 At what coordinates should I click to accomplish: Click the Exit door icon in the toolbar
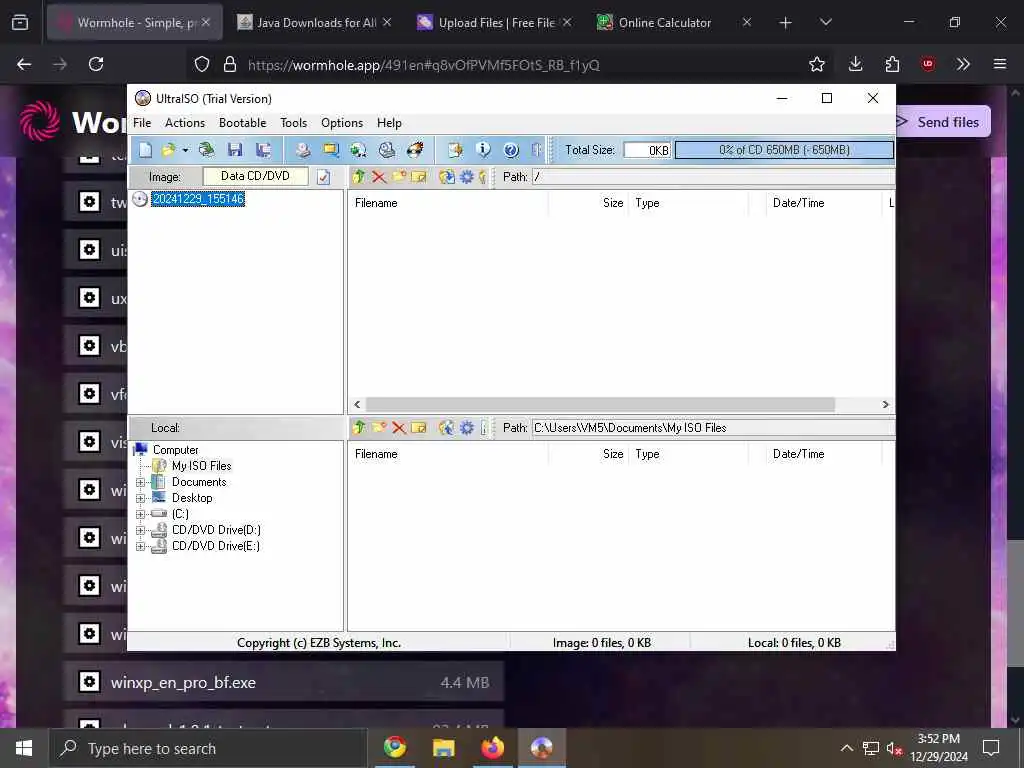[x=537, y=150]
